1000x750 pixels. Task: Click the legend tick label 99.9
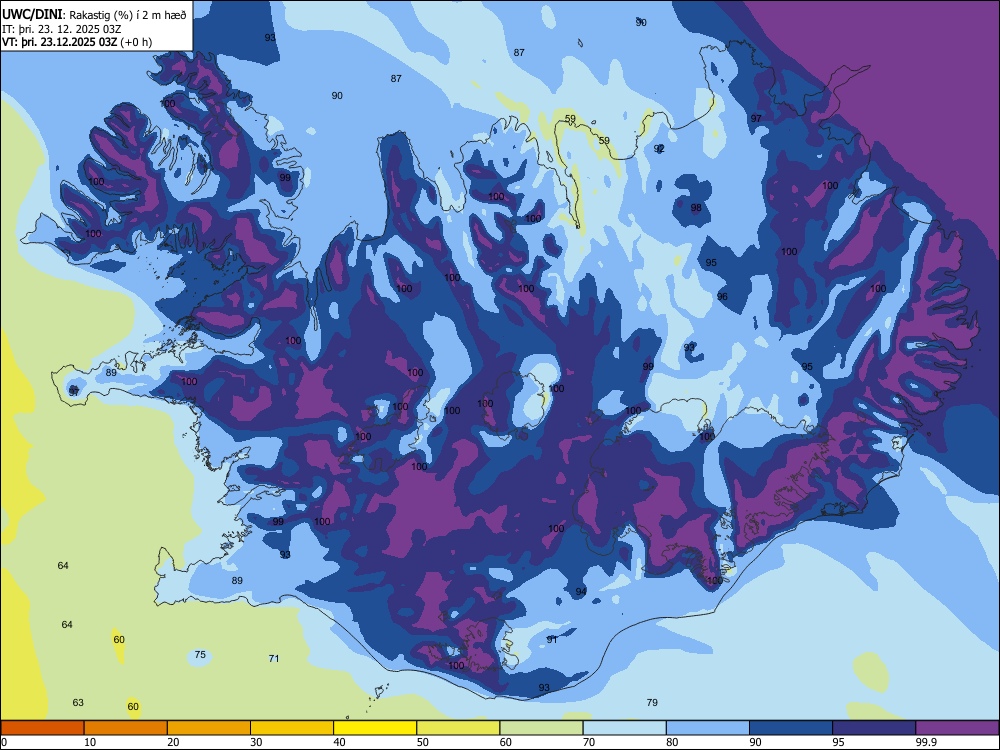[x=926, y=742]
